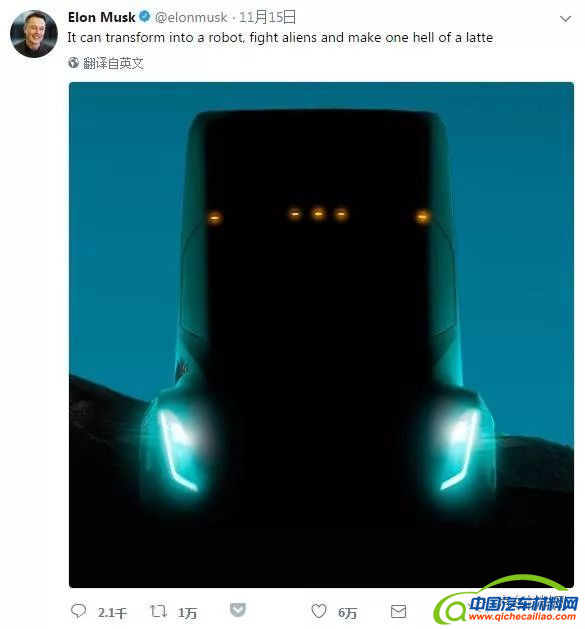Open the Elon Musk display name link

102,17
